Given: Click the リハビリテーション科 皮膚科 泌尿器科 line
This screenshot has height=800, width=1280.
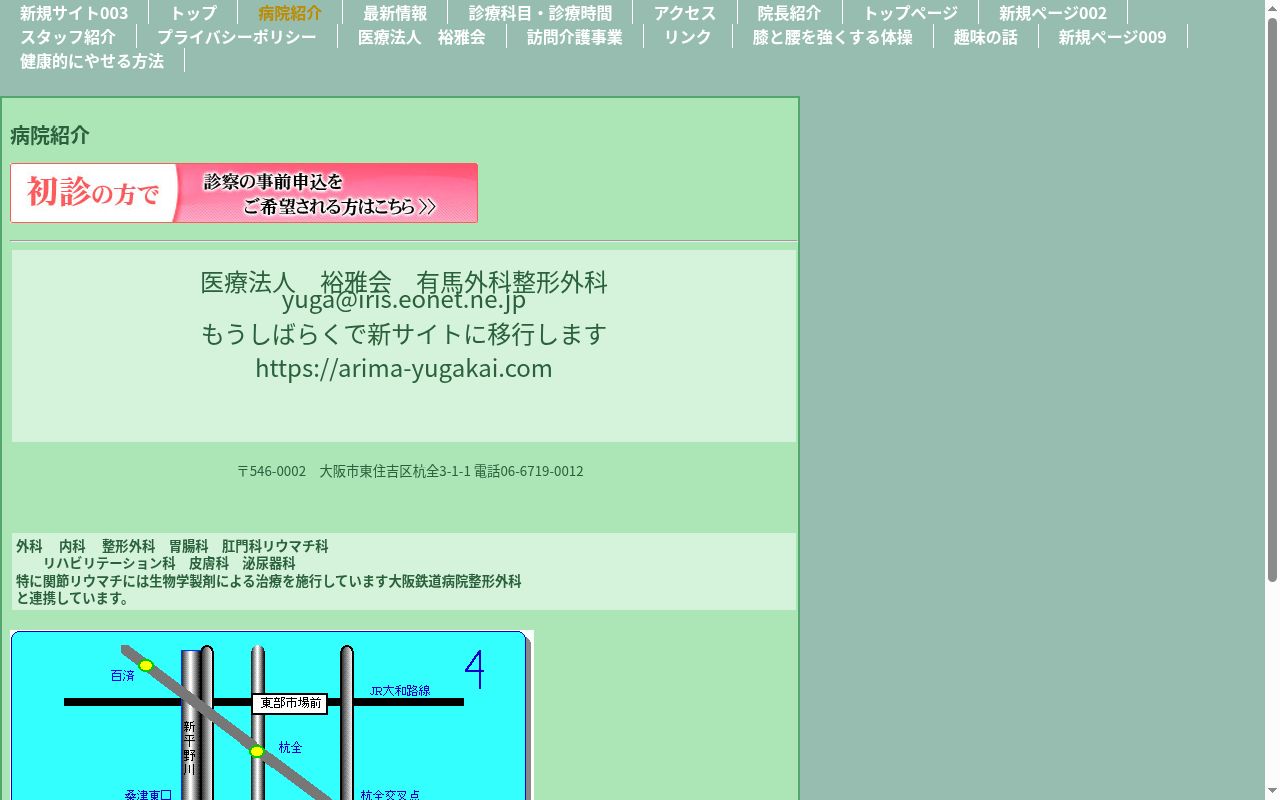Looking at the screenshot, I should (x=169, y=563).
